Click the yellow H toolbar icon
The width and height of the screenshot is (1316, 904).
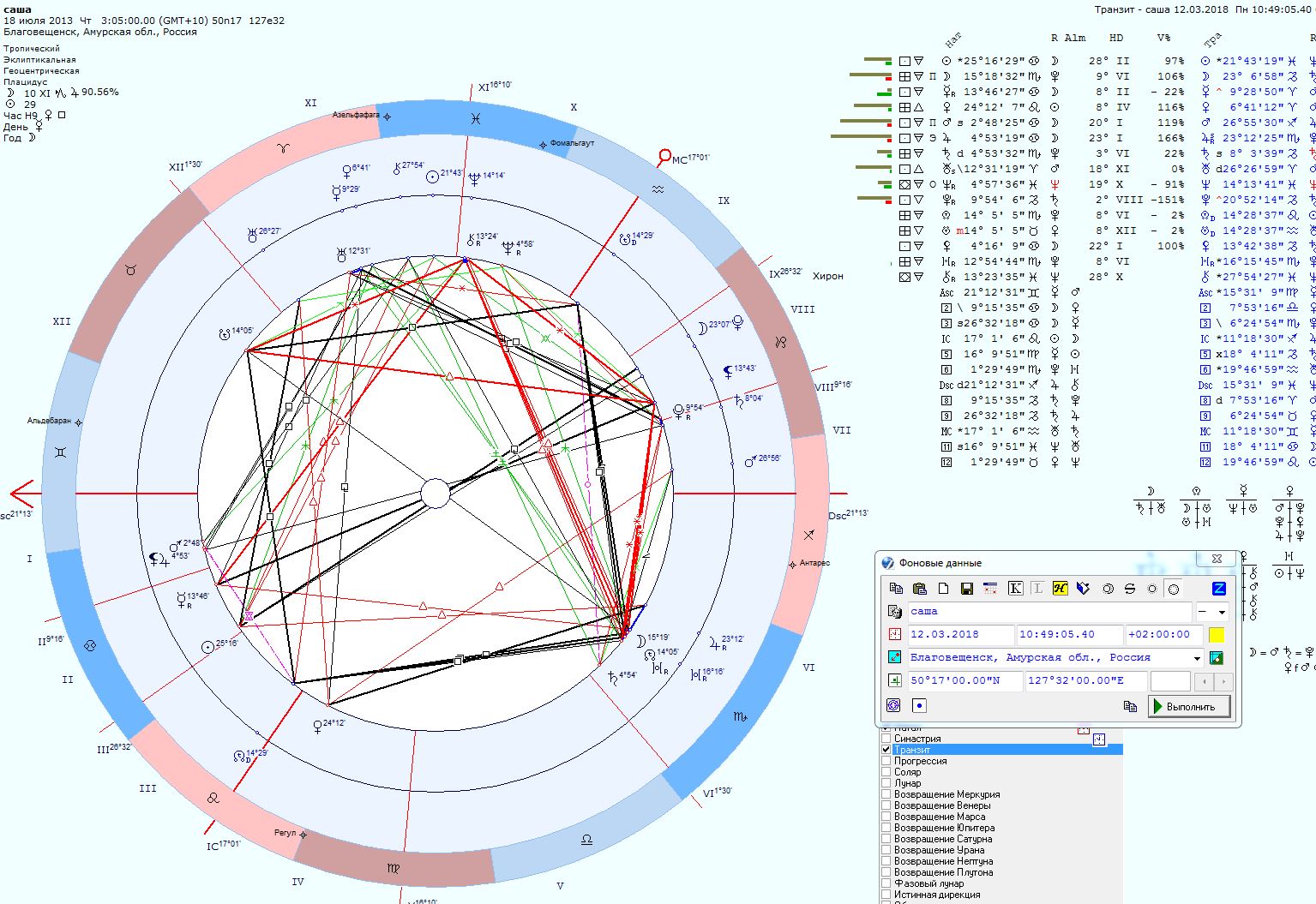(x=1060, y=589)
